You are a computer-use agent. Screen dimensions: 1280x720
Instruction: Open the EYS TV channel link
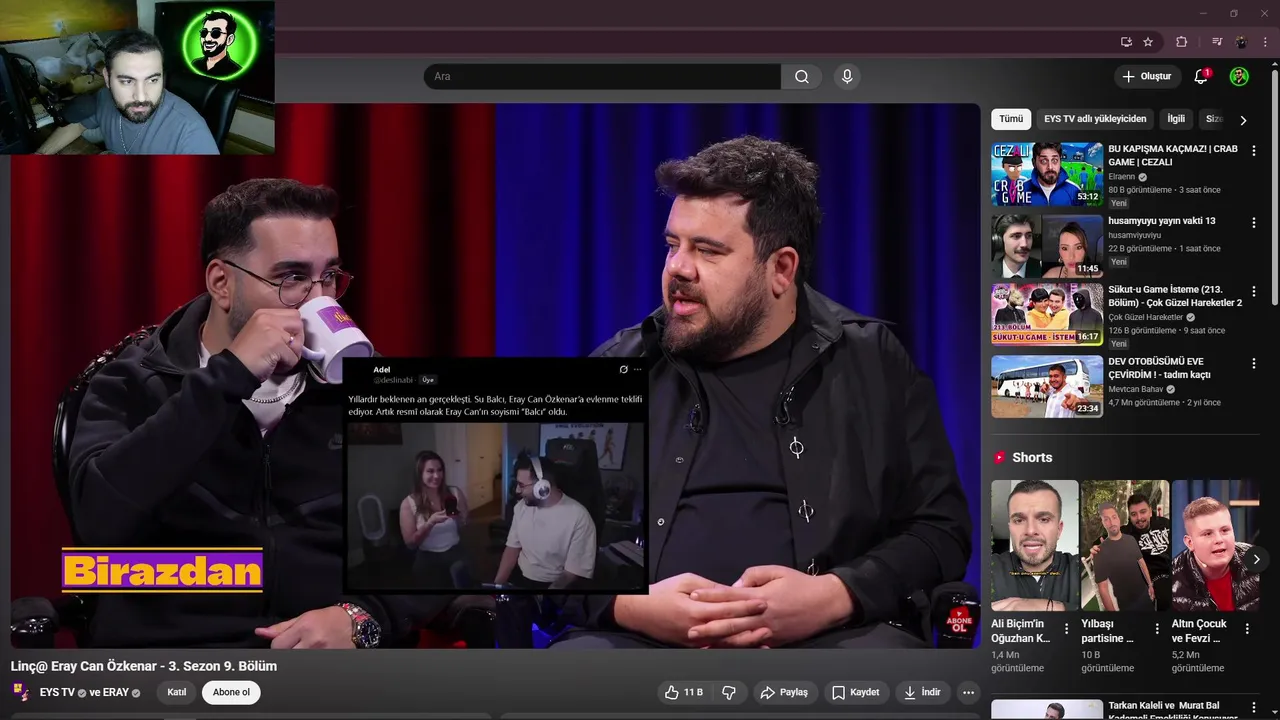click(57, 692)
